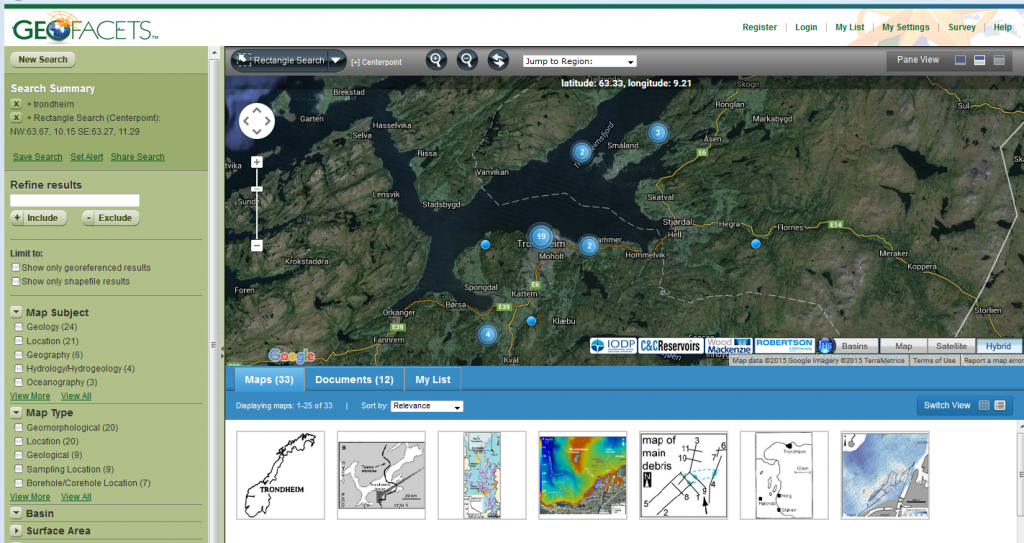
Task: Click the cluster marker labeled 19
Action: pos(541,237)
